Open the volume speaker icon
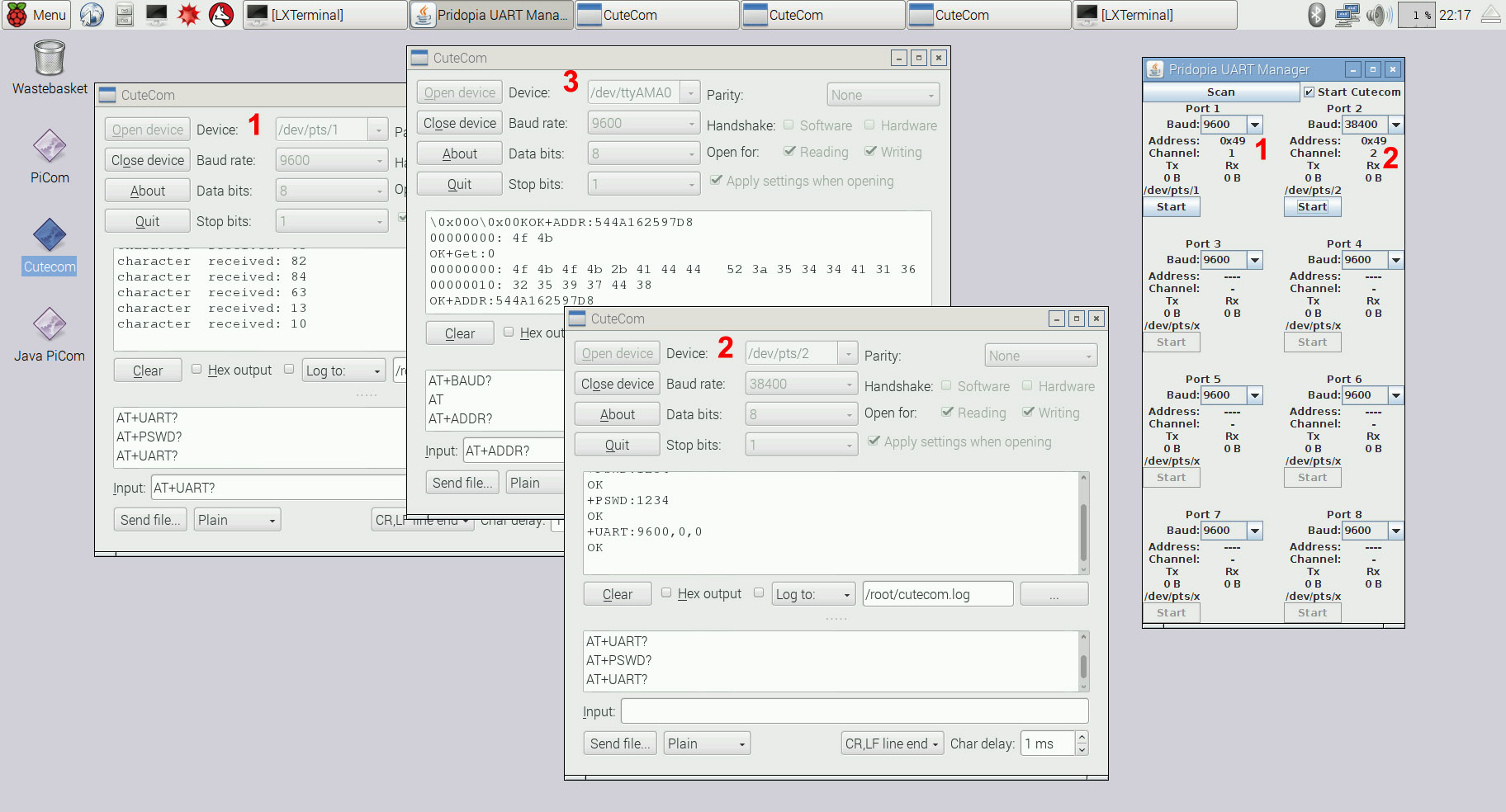 [x=1377, y=15]
